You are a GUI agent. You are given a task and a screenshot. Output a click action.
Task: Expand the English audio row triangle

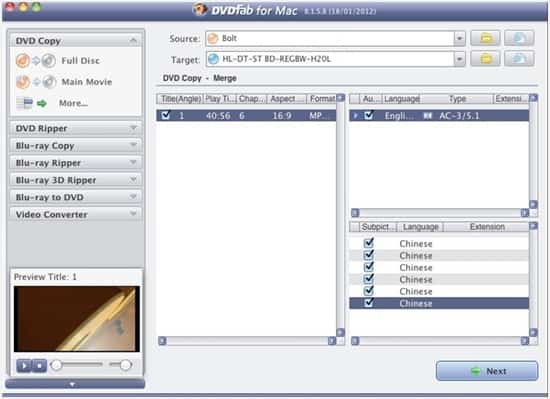coord(356,115)
